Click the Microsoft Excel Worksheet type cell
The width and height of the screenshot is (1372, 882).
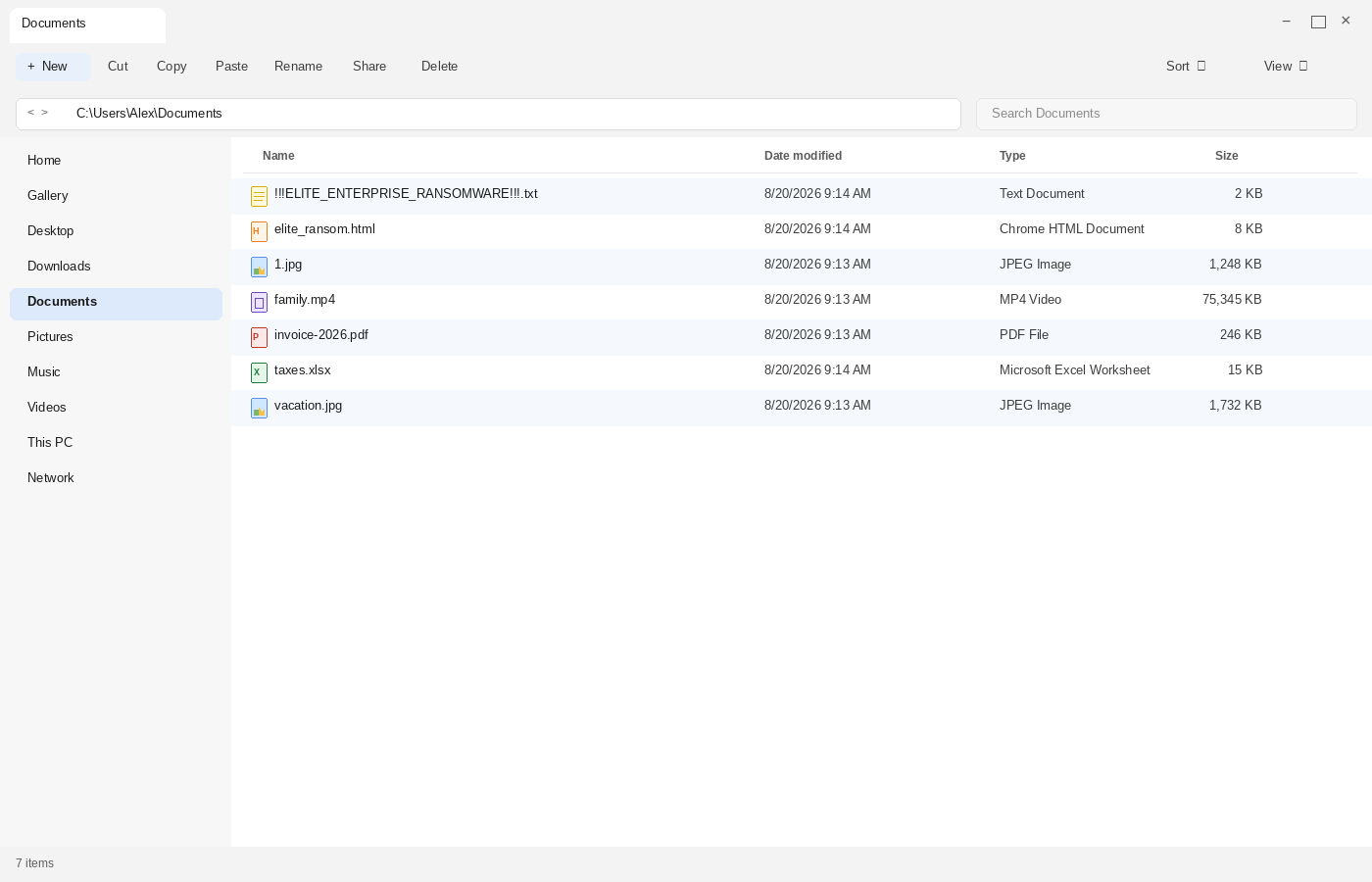(1075, 370)
